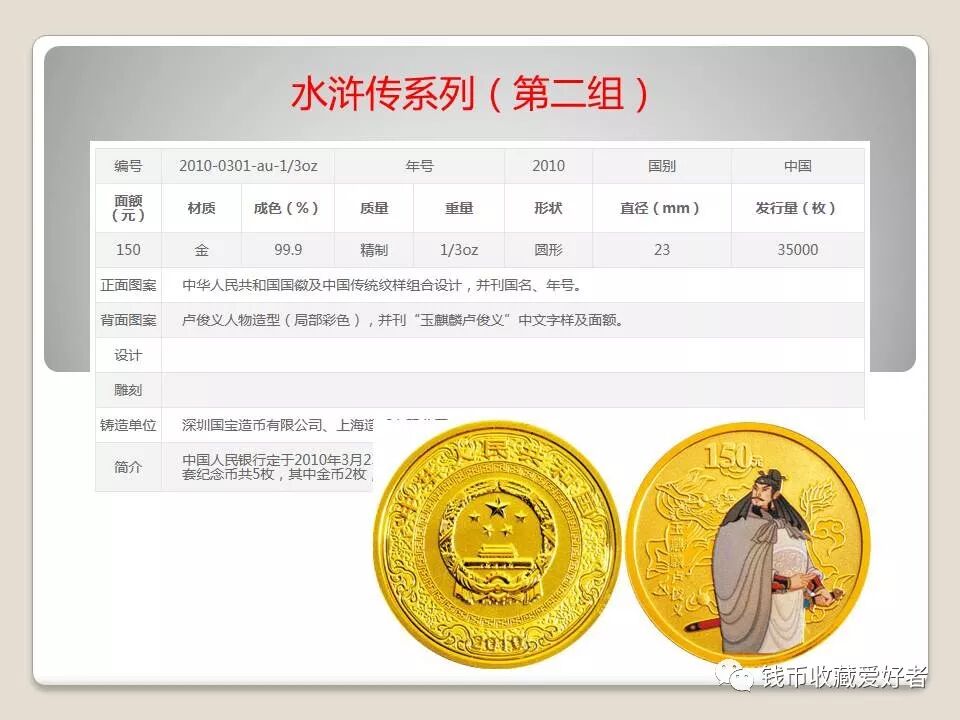Screen dimensions: 960x720
Task: Select the 设计 row label
Action: tap(128, 355)
